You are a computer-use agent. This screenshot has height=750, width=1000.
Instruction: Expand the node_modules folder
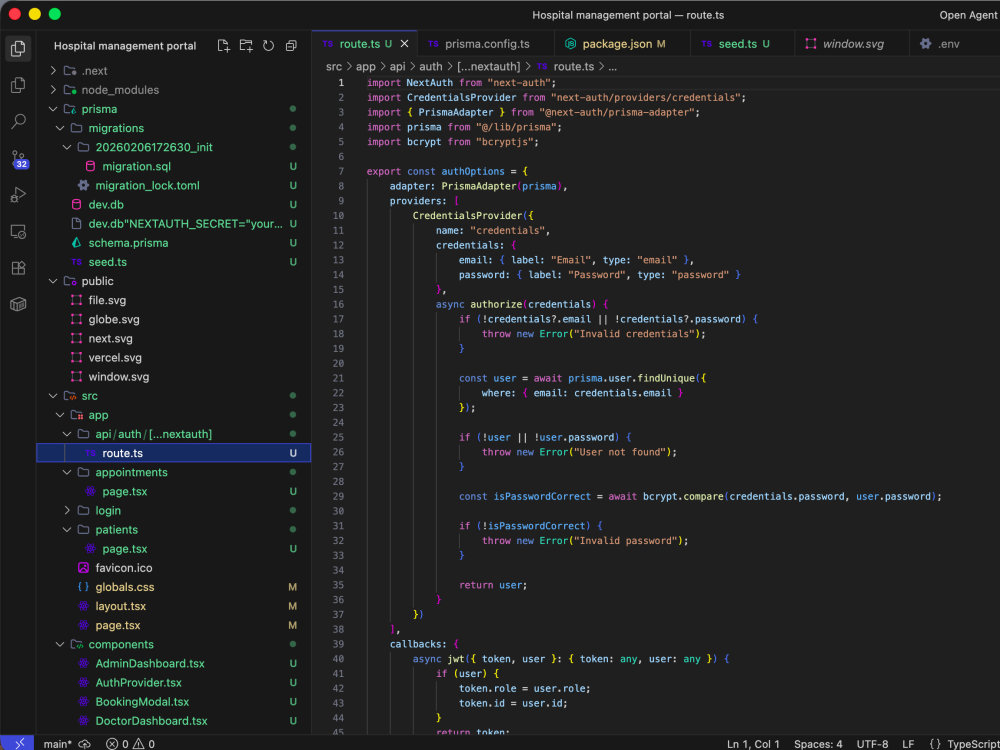[x=173, y=90]
